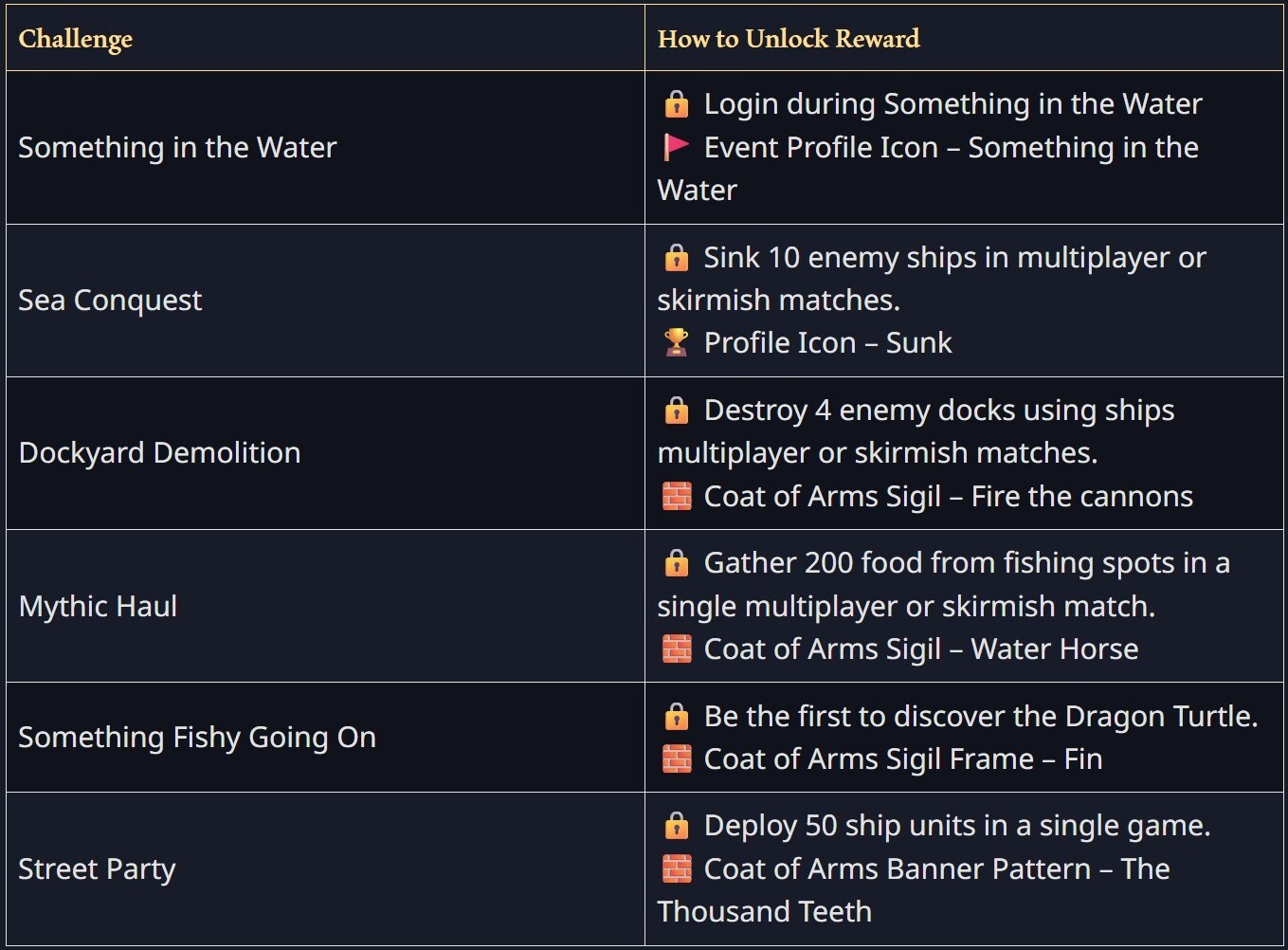Image resolution: width=1288 pixels, height=950 pixels.
Task: Select the Dockyard Demolition challenge name
Action: click(159, 453)
